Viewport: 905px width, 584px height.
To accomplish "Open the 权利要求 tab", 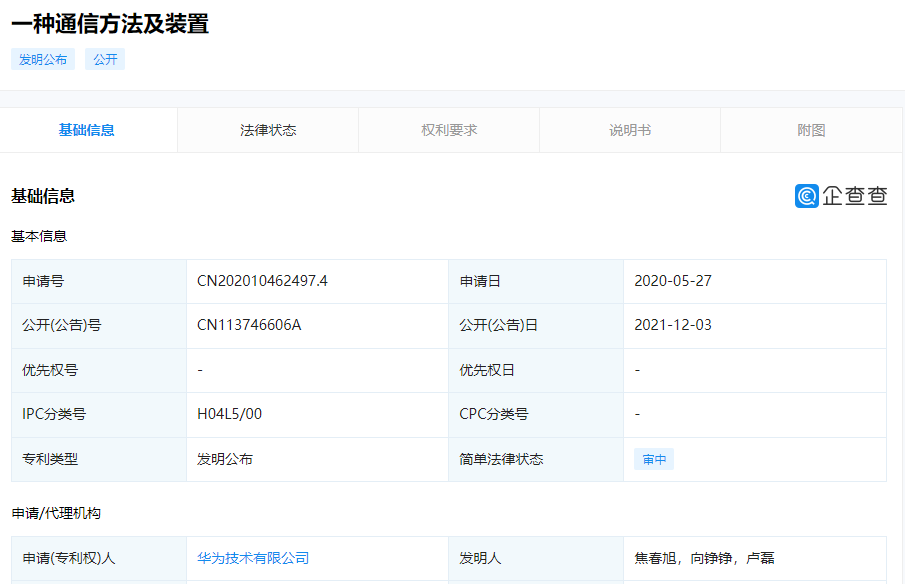I will (448, 129).
